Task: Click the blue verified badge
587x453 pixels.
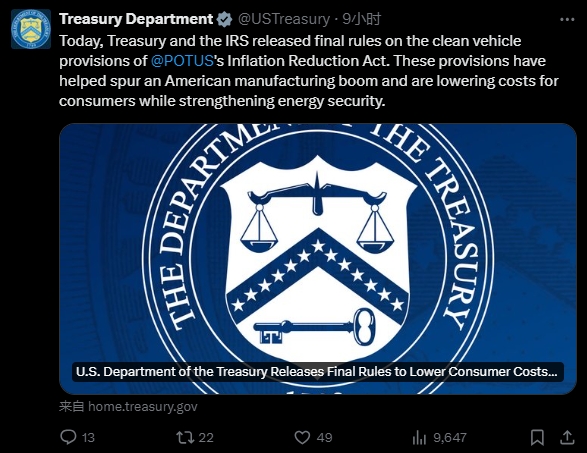Action: click(225, 19)
